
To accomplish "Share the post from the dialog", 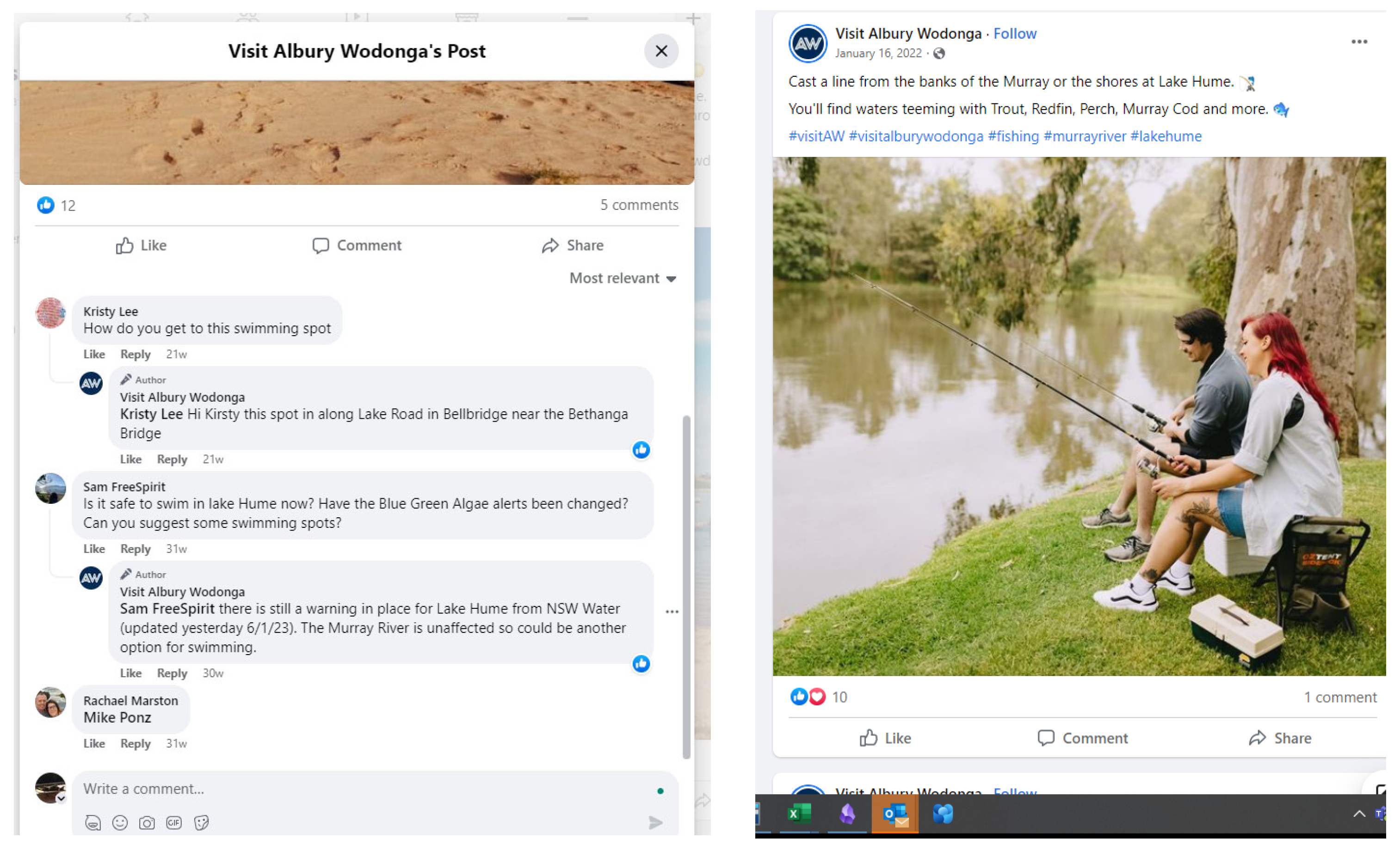I will coord(573,245).
